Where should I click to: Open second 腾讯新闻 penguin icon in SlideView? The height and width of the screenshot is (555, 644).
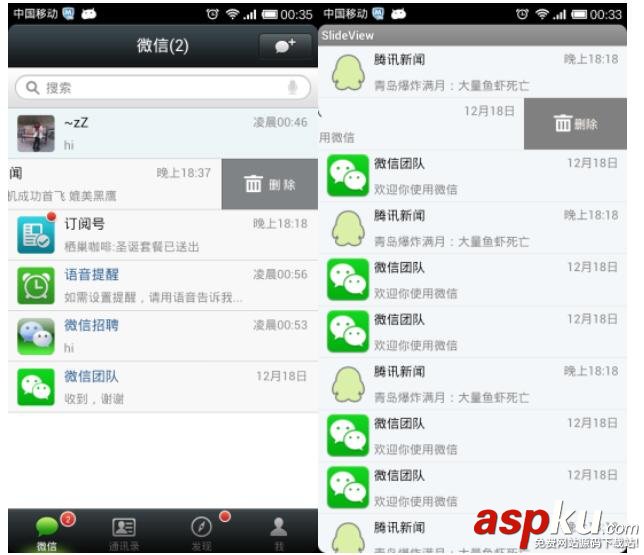[348, 229]
